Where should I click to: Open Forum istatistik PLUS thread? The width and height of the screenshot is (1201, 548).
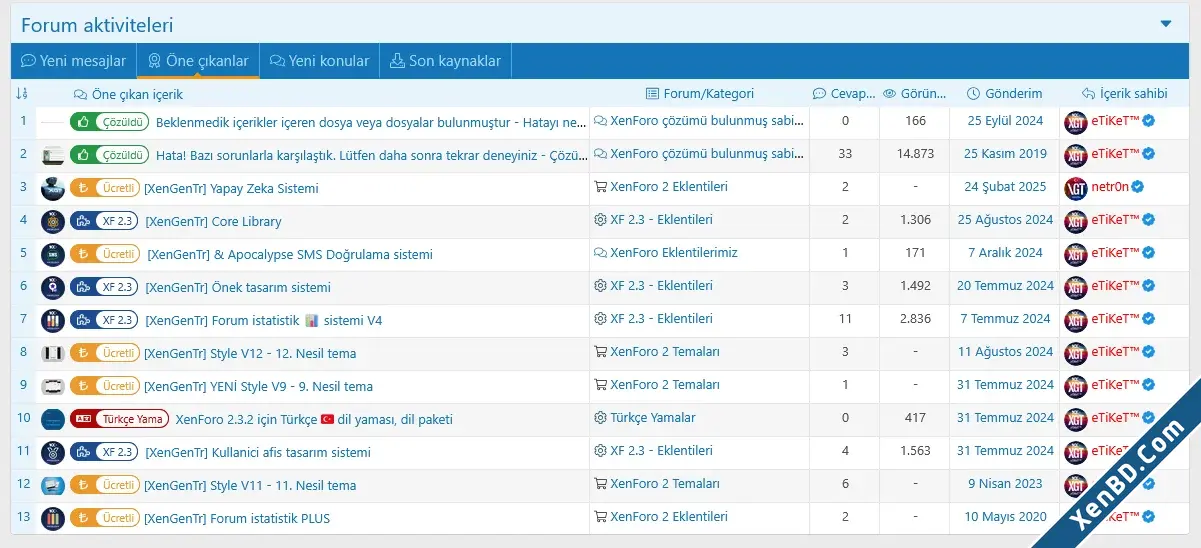237,518
